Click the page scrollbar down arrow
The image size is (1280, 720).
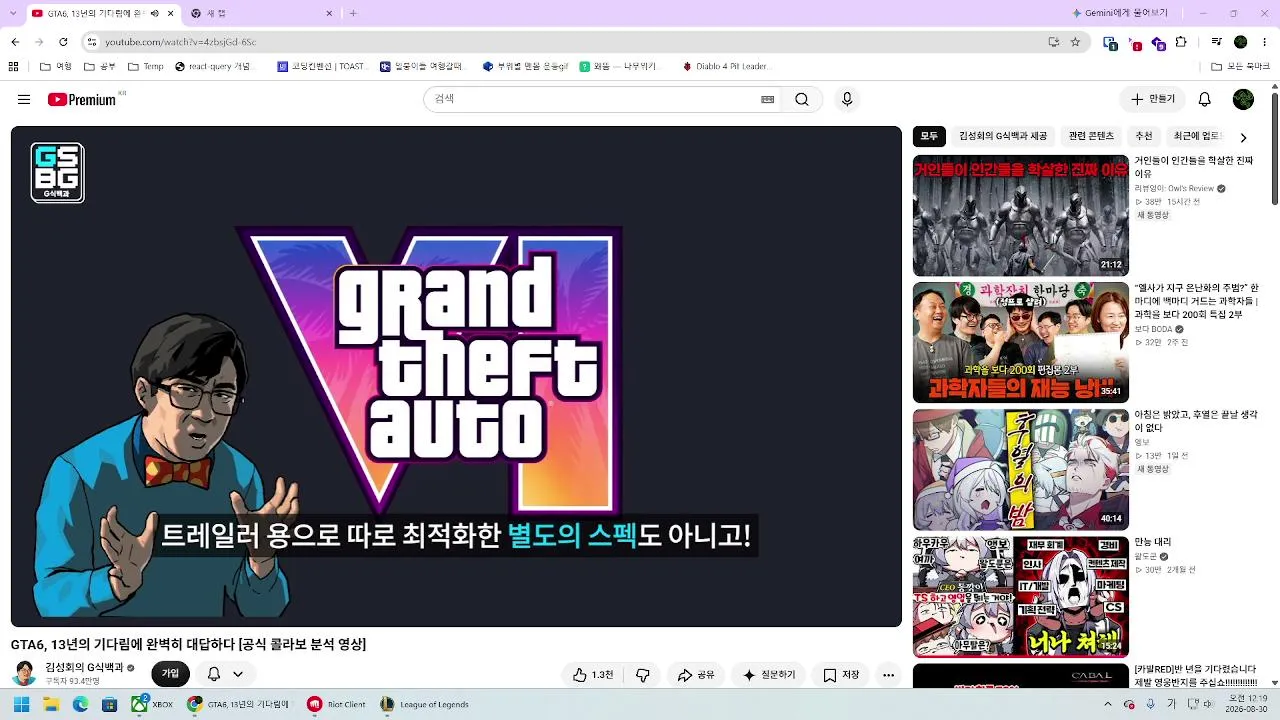[x=1274, y=684]
